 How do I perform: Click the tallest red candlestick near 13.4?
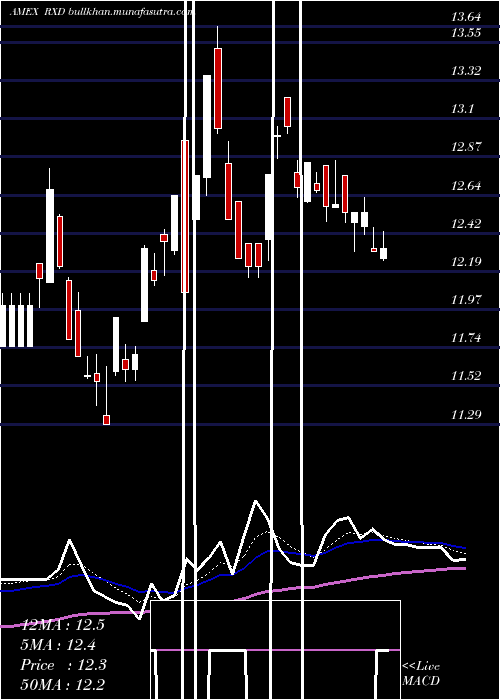pyautogui.click(x=218, y=88)
